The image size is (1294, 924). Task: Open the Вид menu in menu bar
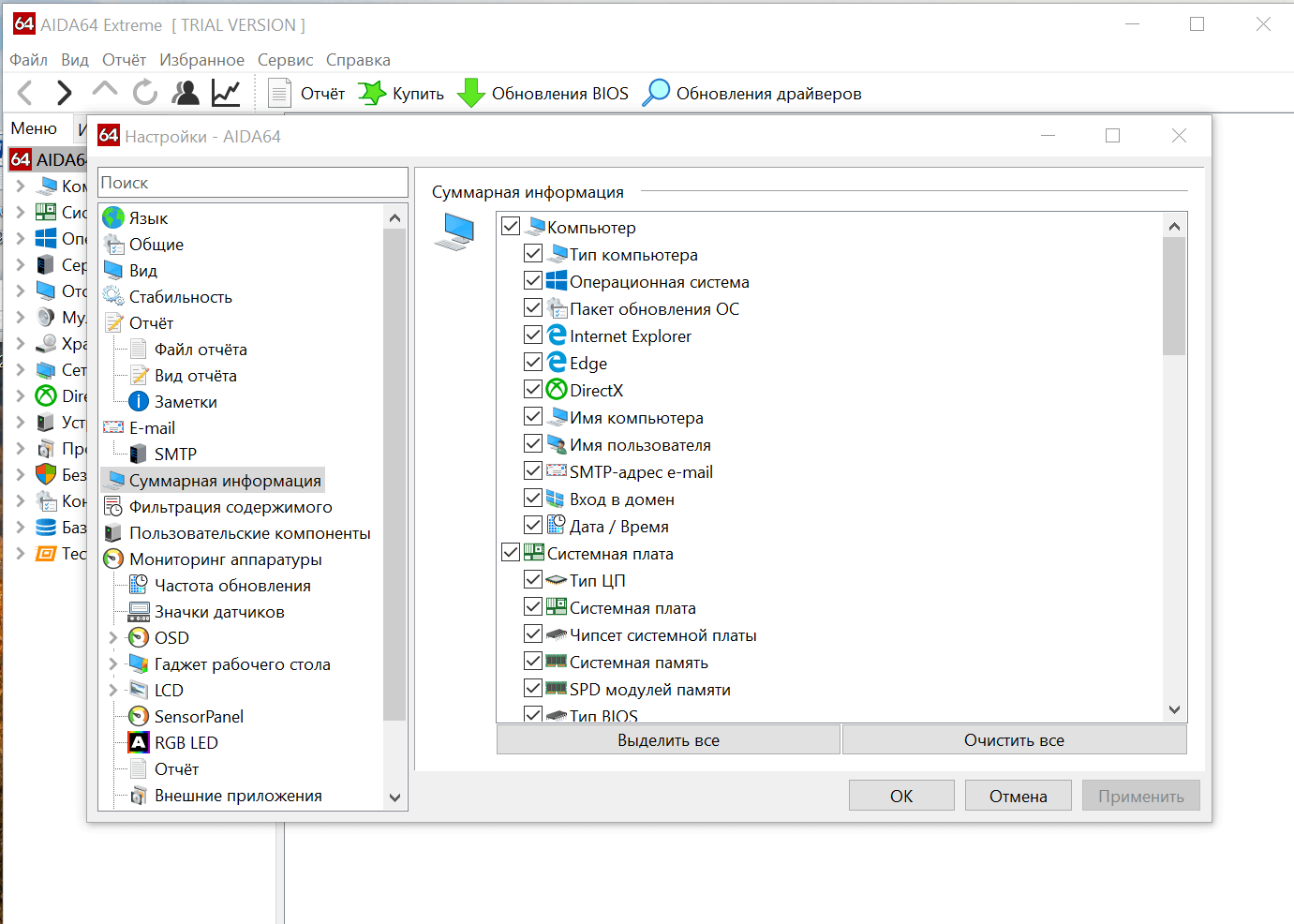pyautogui.click(x=75, y=60)
